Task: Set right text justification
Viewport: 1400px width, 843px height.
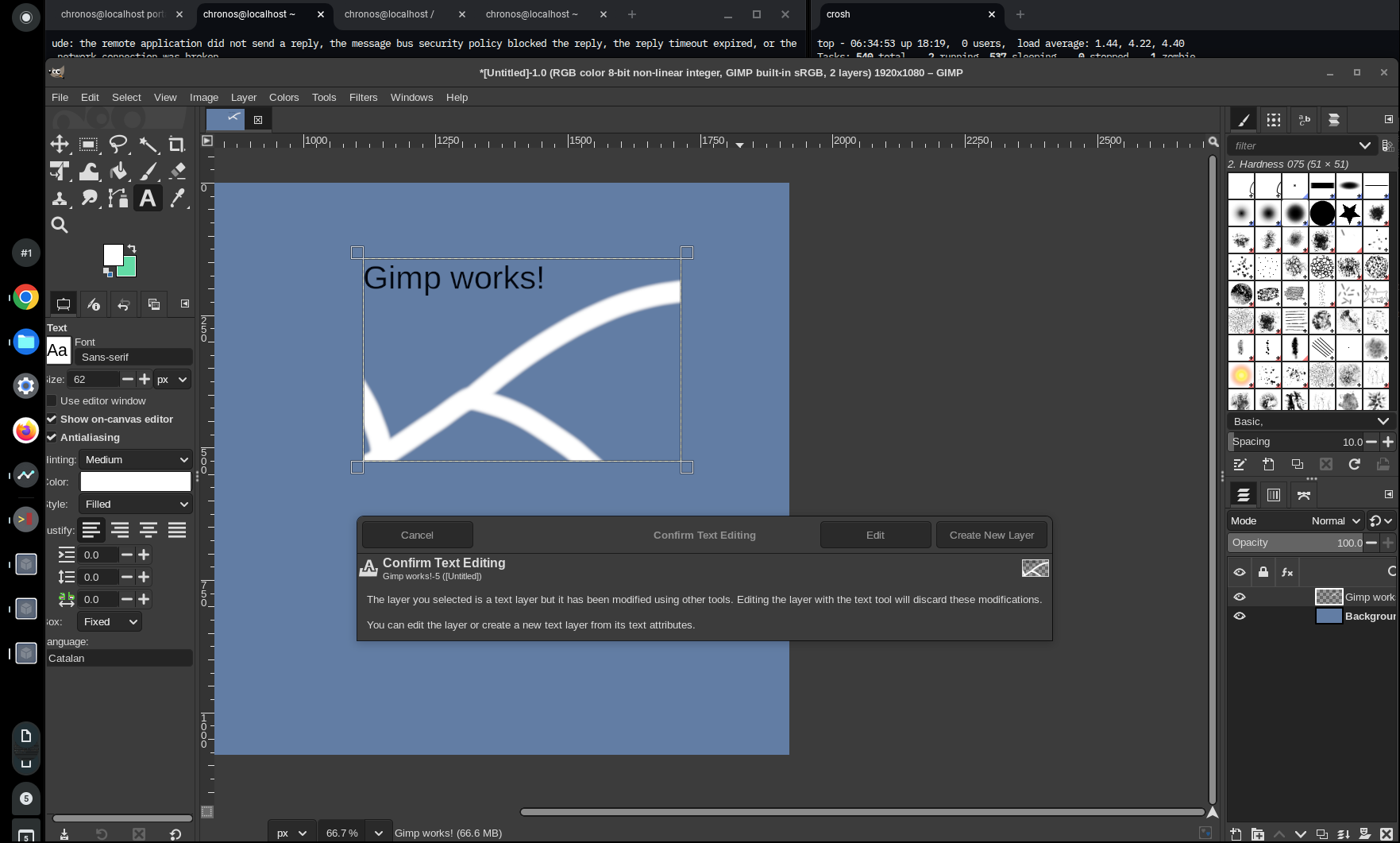Action: point(120,530)
